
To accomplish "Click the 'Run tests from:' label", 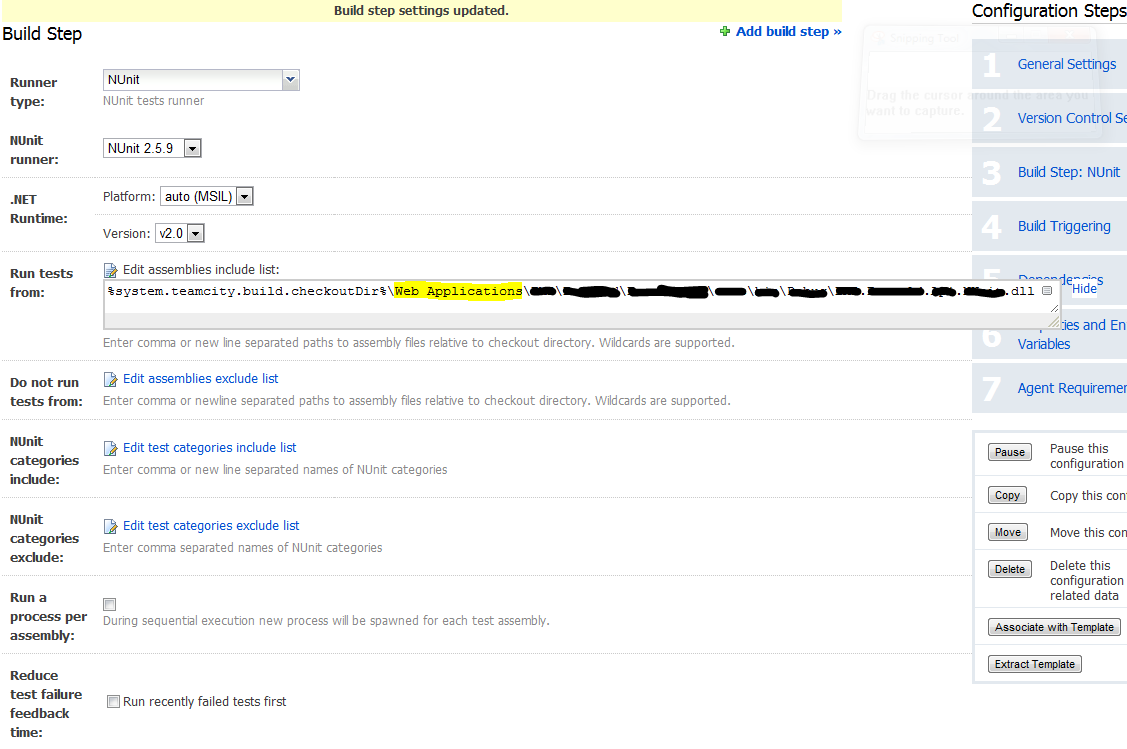I will [x=42, y=282].
